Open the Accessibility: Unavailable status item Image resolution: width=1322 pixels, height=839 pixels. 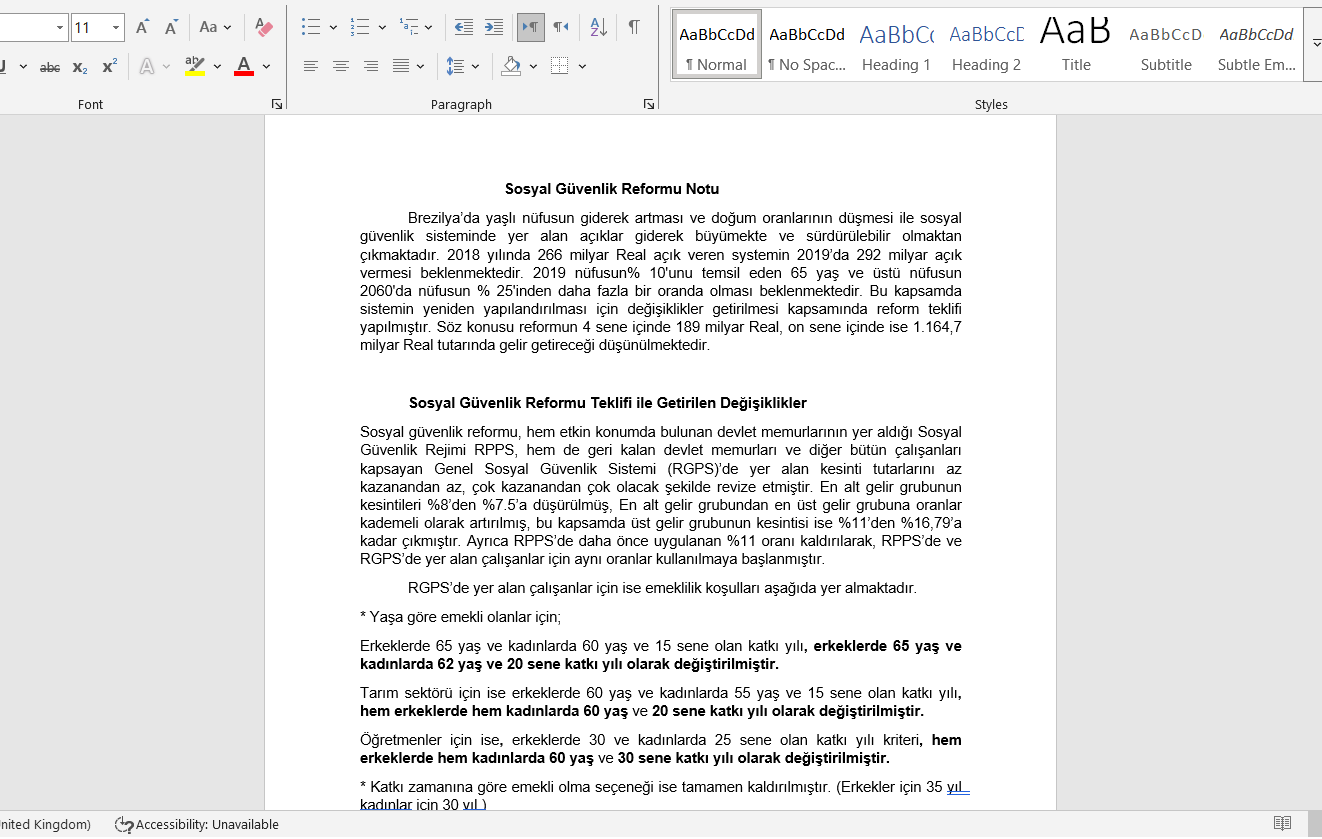click(197, 825)
